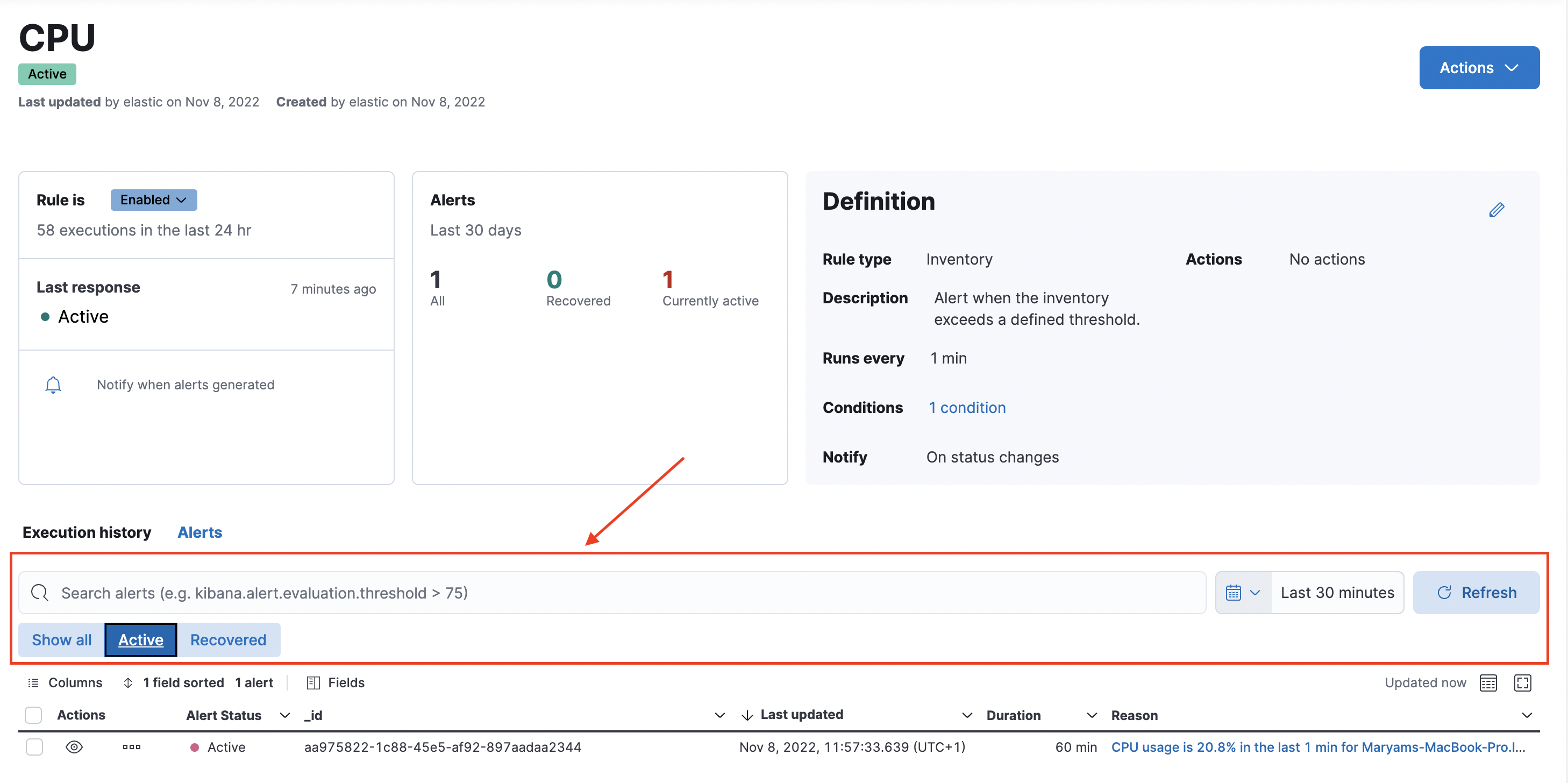Switch to the Alerts tab
This screenshot has height=783, width=1568.
(x=199, y=532)
